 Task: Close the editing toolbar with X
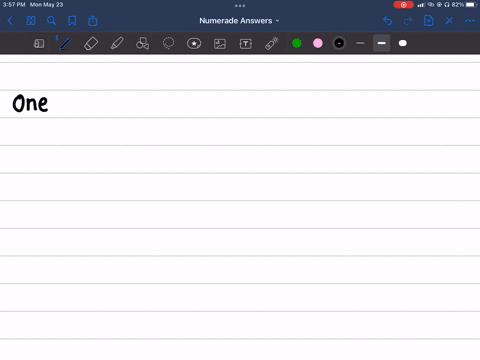click(449, 21)
